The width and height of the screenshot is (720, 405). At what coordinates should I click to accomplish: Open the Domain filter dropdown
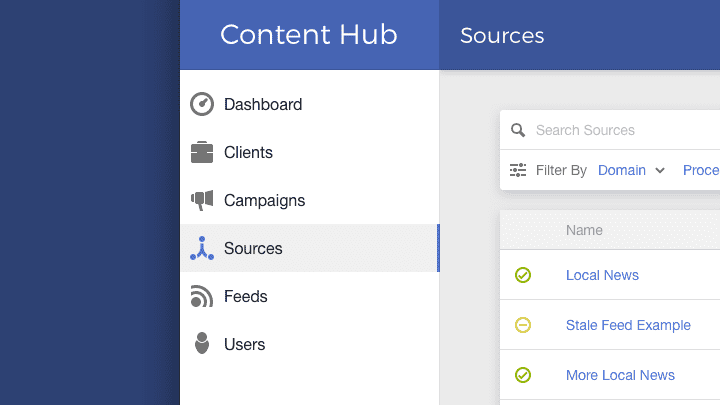(x=632, y=170)
